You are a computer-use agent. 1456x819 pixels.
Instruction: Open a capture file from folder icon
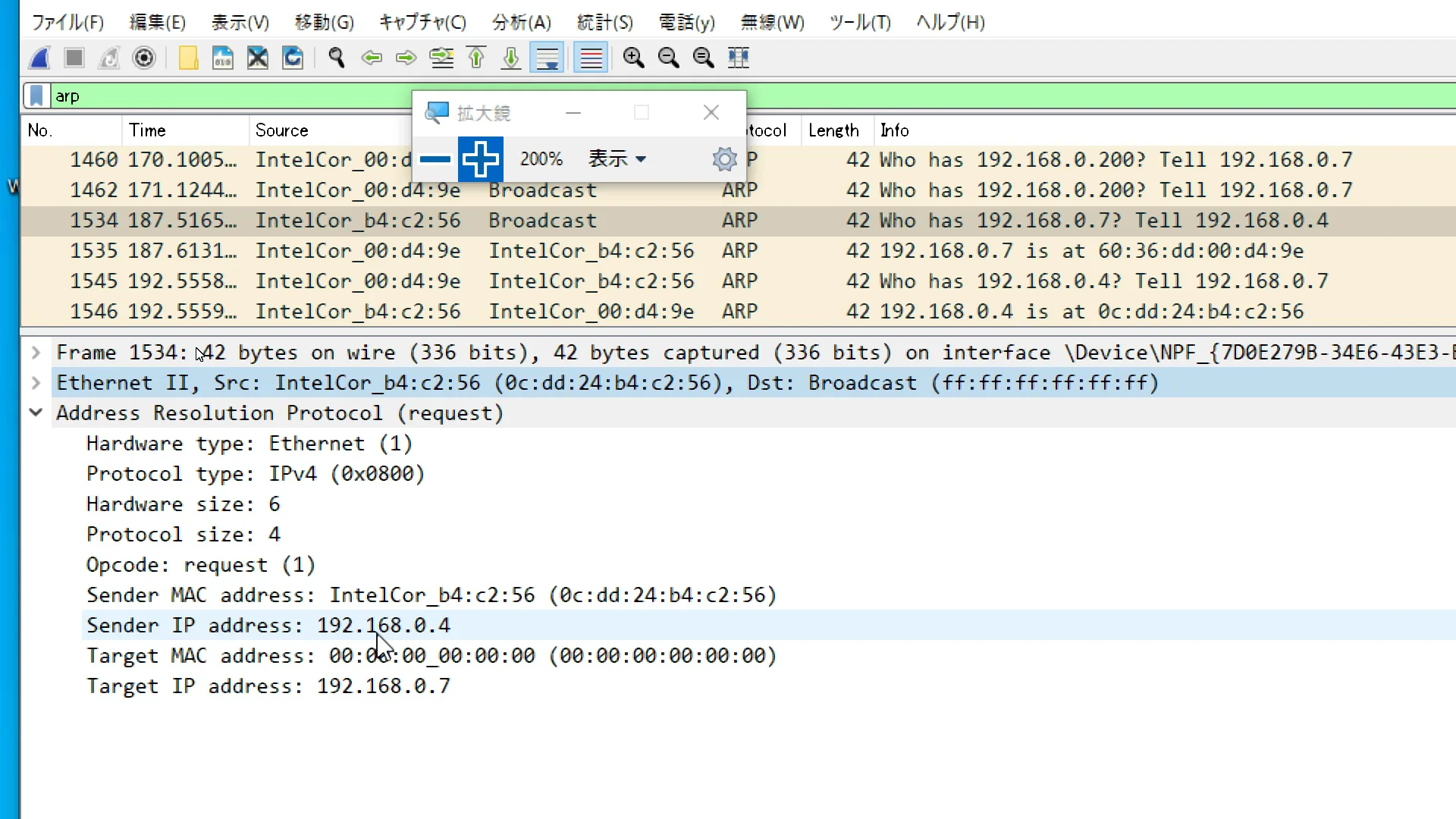pyautogui.click(x=188, y=58)
